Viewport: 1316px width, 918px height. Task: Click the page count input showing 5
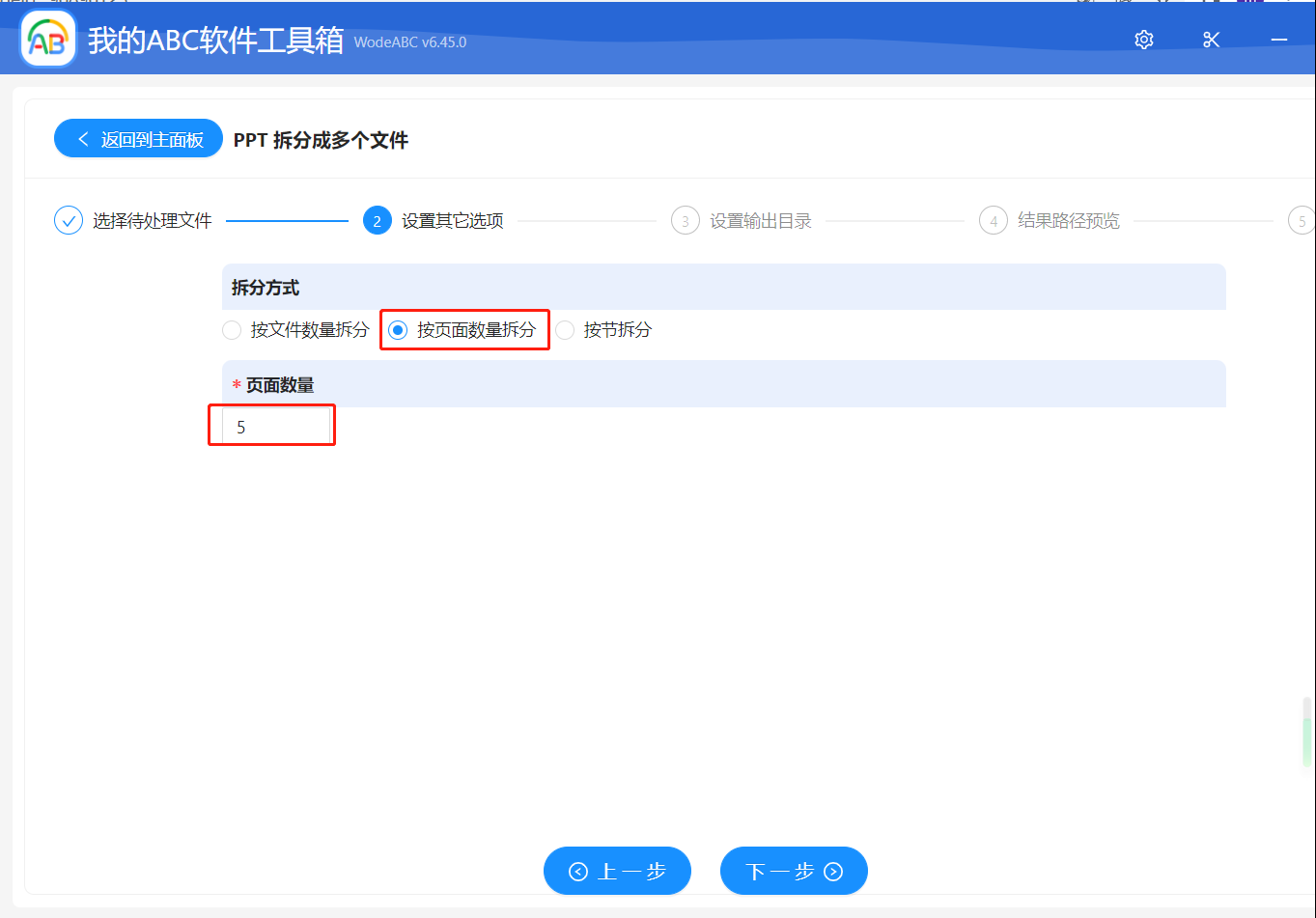pos(271,425)
